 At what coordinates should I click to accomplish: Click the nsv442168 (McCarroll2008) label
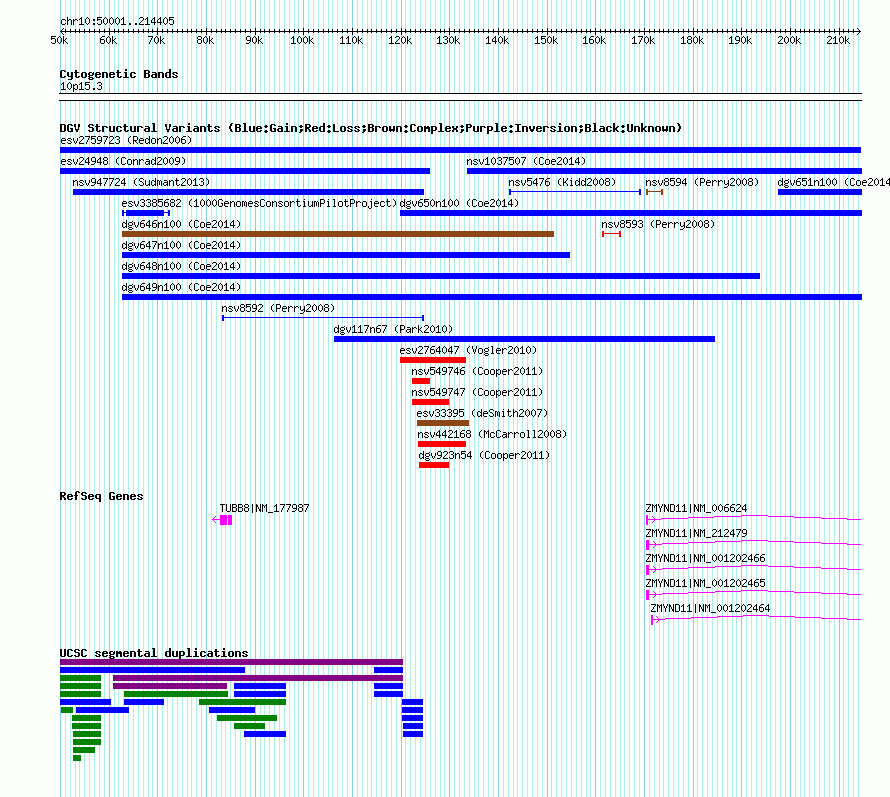(492, 434)
